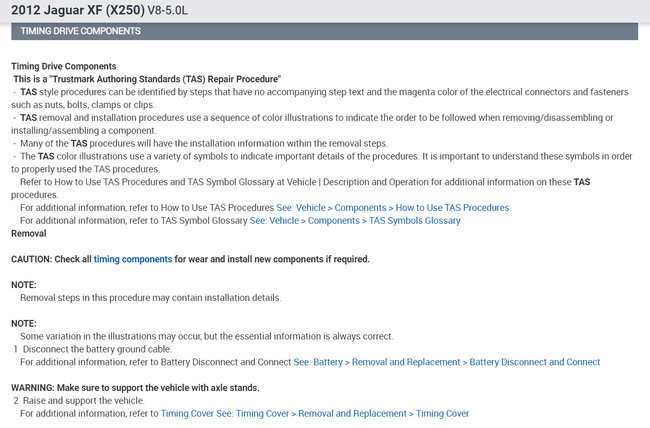Click the Trustmark Authoring Standards procedure line

point(146,78)
